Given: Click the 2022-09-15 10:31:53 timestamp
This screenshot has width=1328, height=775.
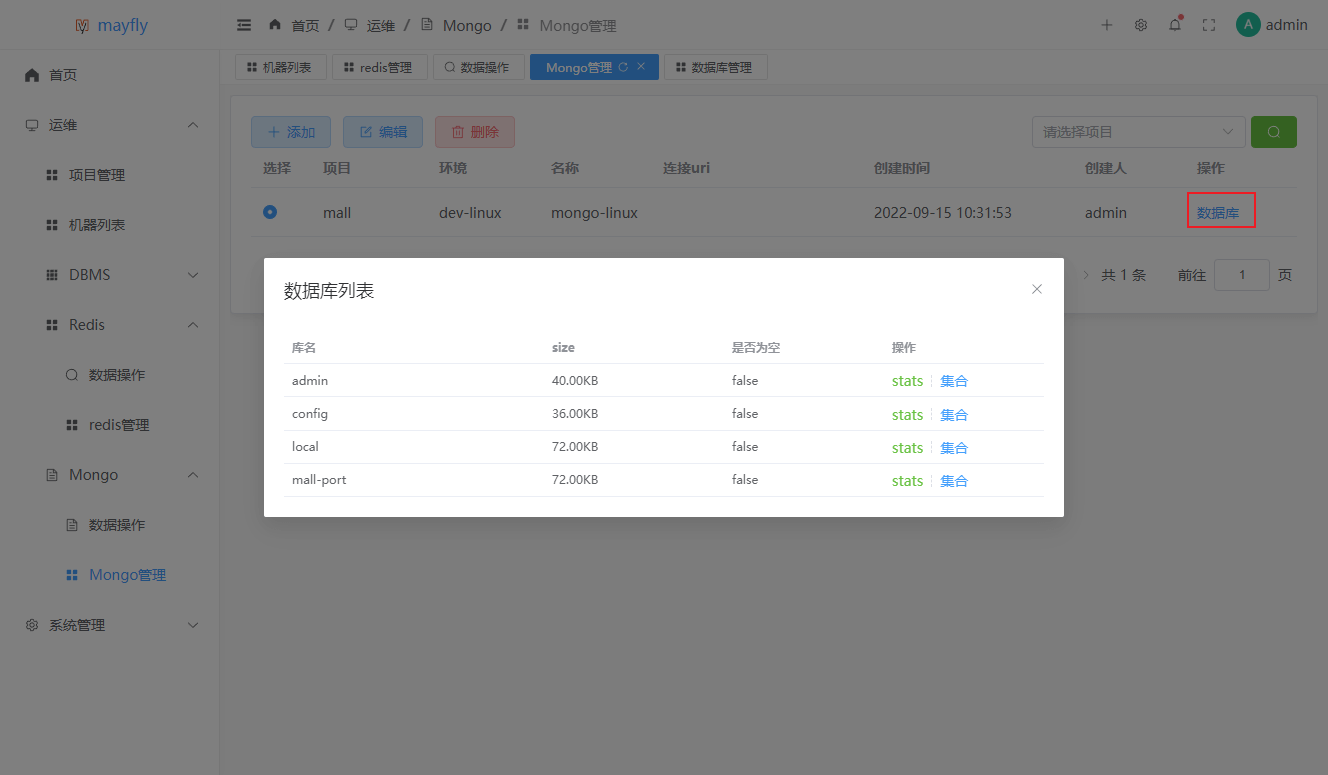Looking at the screenshot, I should [943, 212].
